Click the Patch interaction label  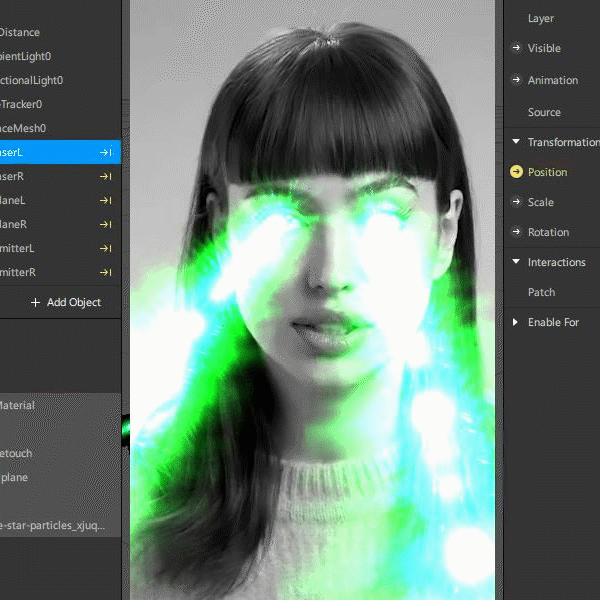coord(541,292)
